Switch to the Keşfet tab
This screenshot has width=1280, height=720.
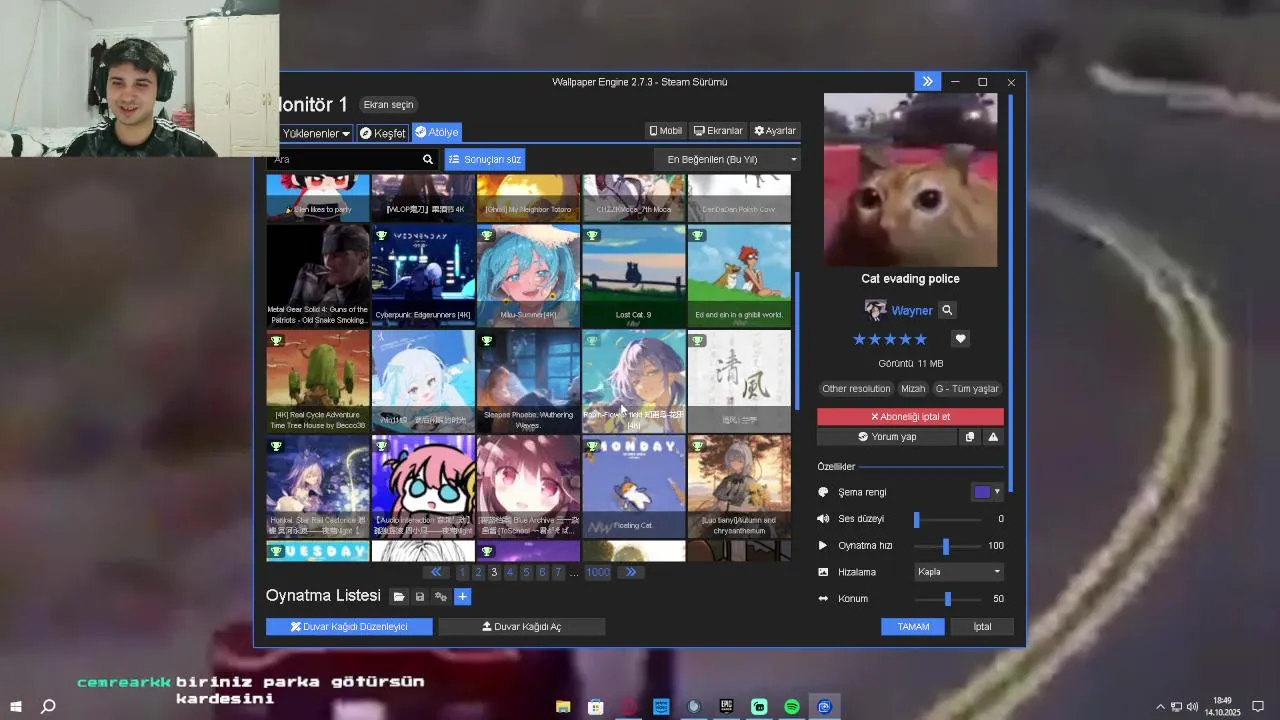(382, 133)
